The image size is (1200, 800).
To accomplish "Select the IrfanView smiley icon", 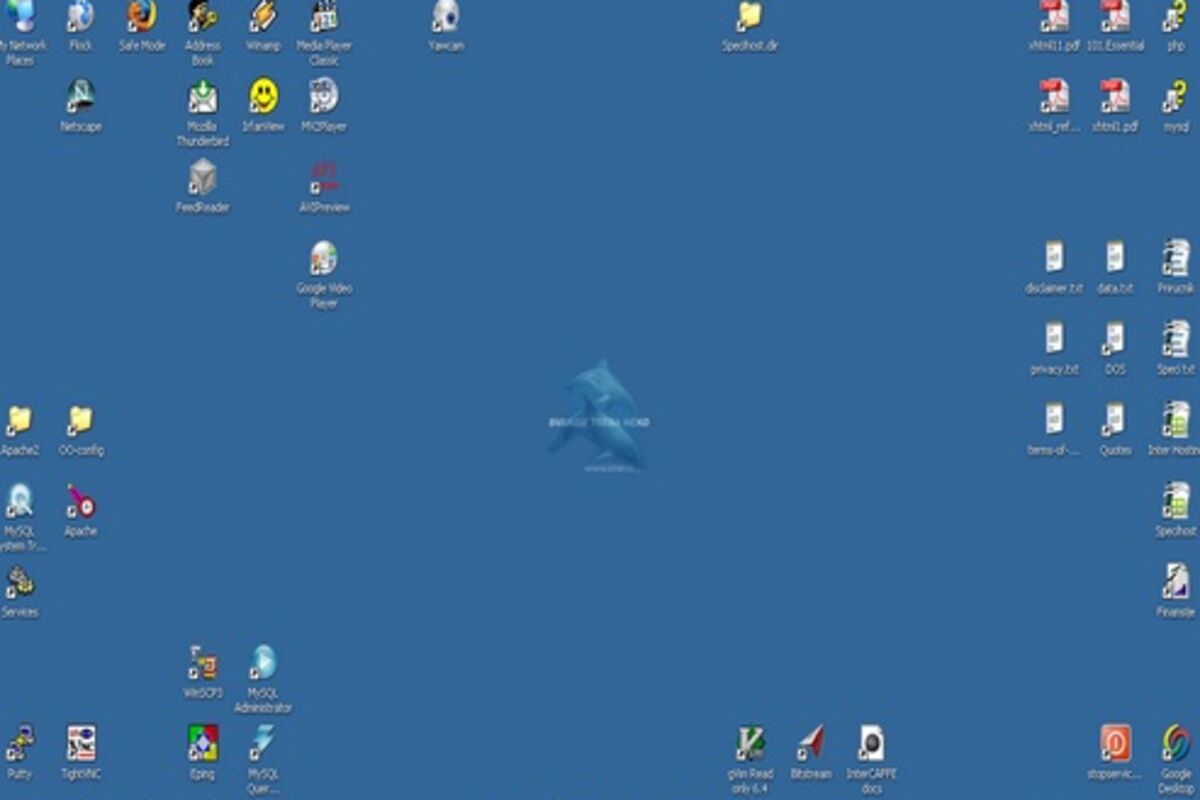I will (x=264, y=97).
